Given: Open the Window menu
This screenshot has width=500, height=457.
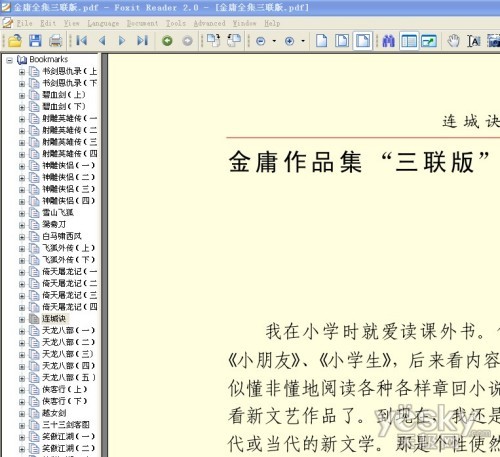Looking at the screenshot, I should click(x=245, y=23).
